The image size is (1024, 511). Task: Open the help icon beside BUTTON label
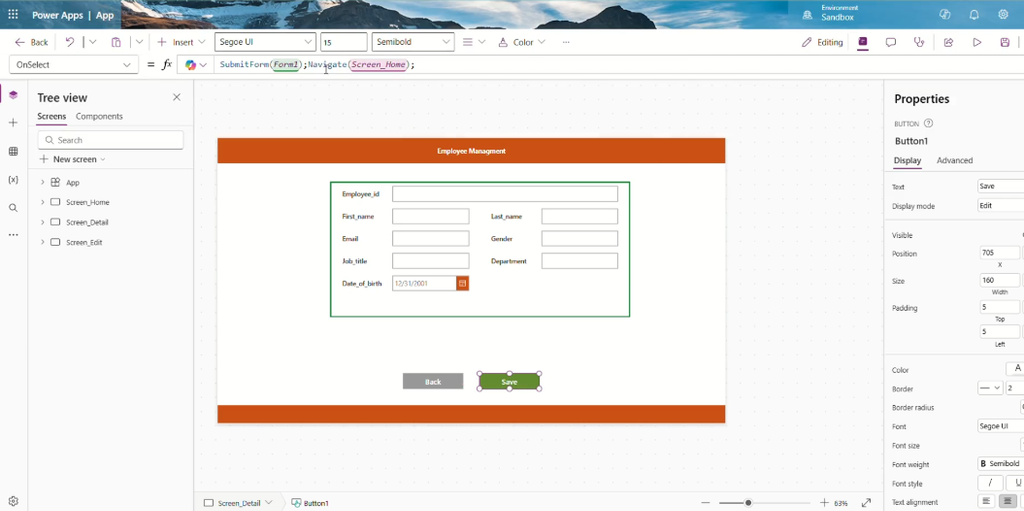[929, 123]
